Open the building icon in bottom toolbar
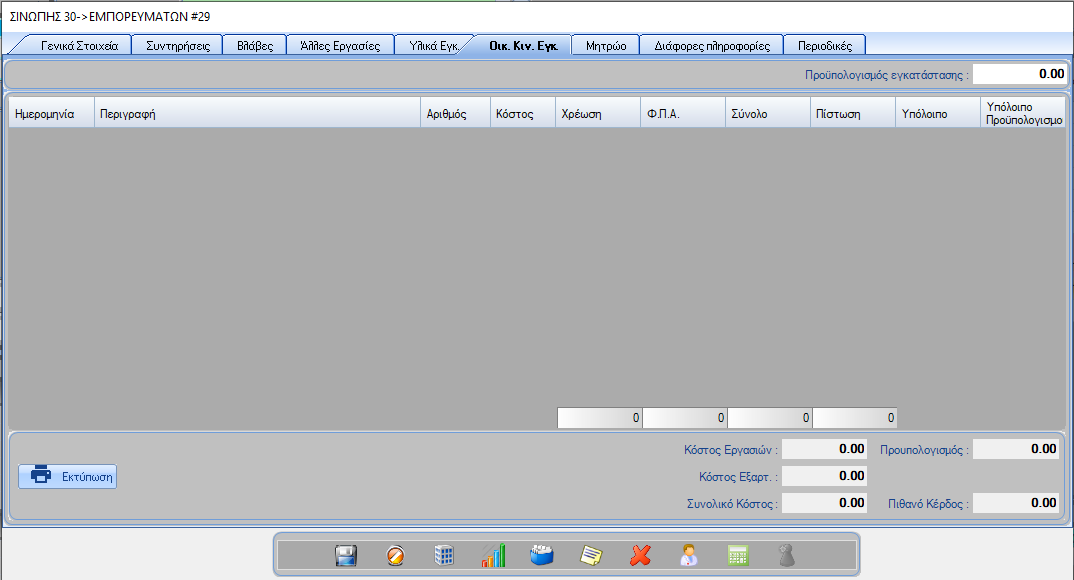This screenshot has width=1074, height=580. coord(444,556)
